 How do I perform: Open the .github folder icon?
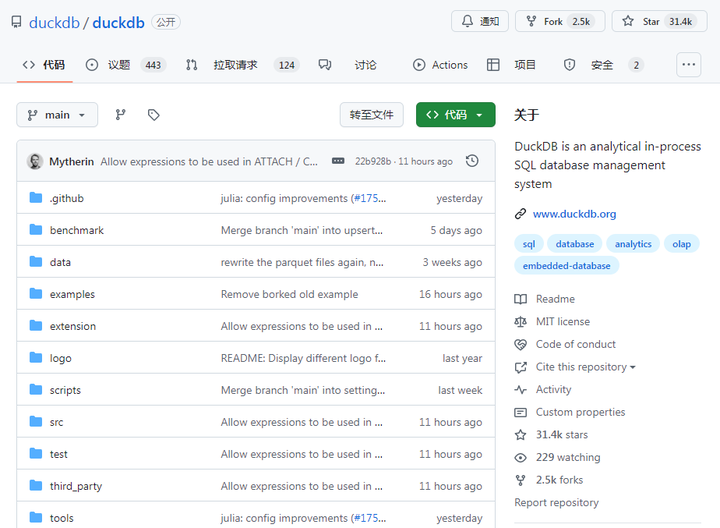[36, 198]
